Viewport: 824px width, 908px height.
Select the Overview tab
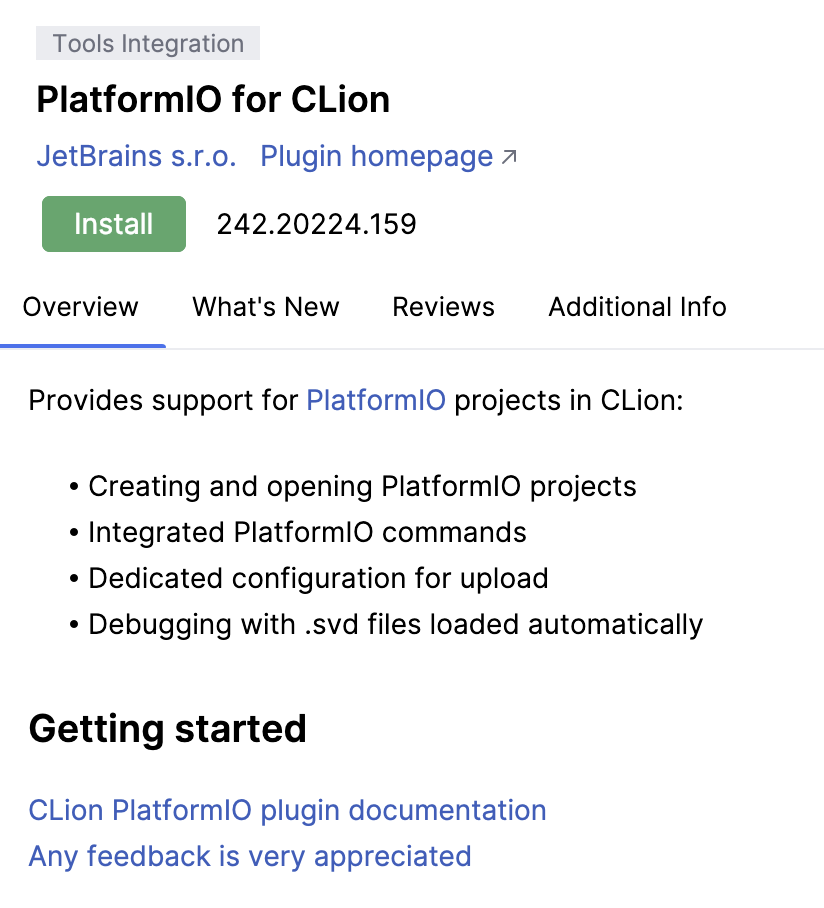[x=81, y=307]
